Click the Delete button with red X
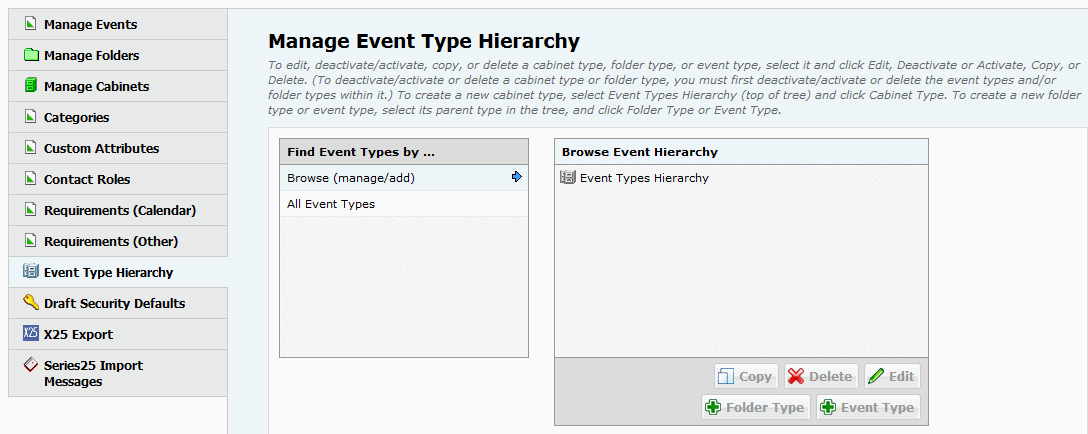The width and height of the screenshot is (1088, 434). [x=822, y=376]
